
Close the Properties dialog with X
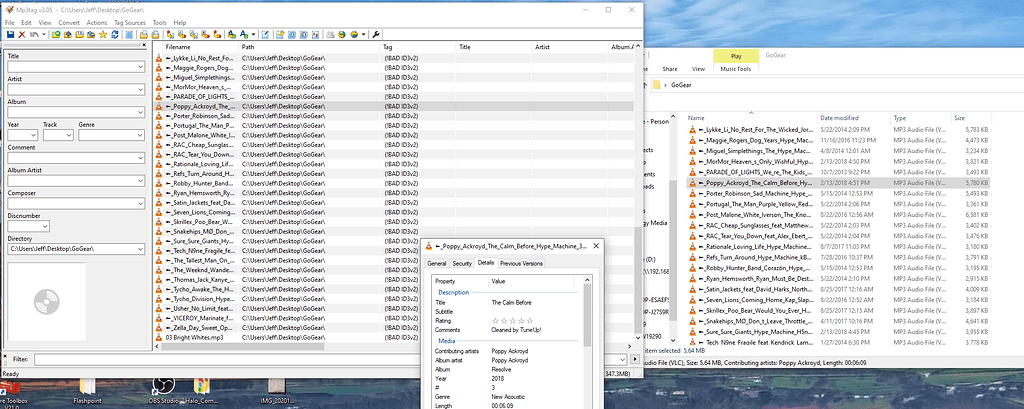pos(596,246)
